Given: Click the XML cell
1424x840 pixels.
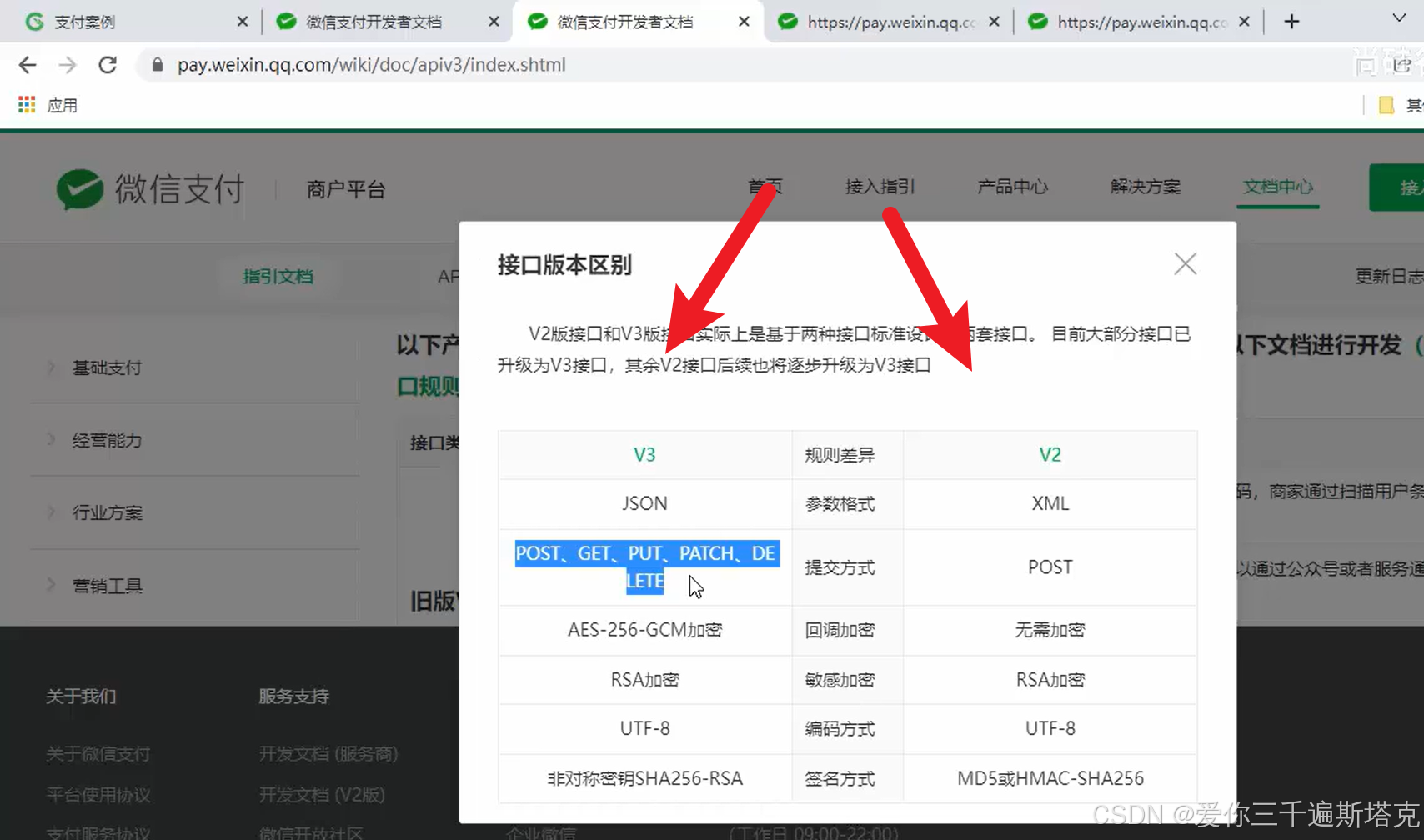Looking at the screenshot, I should pos(1050,503).
